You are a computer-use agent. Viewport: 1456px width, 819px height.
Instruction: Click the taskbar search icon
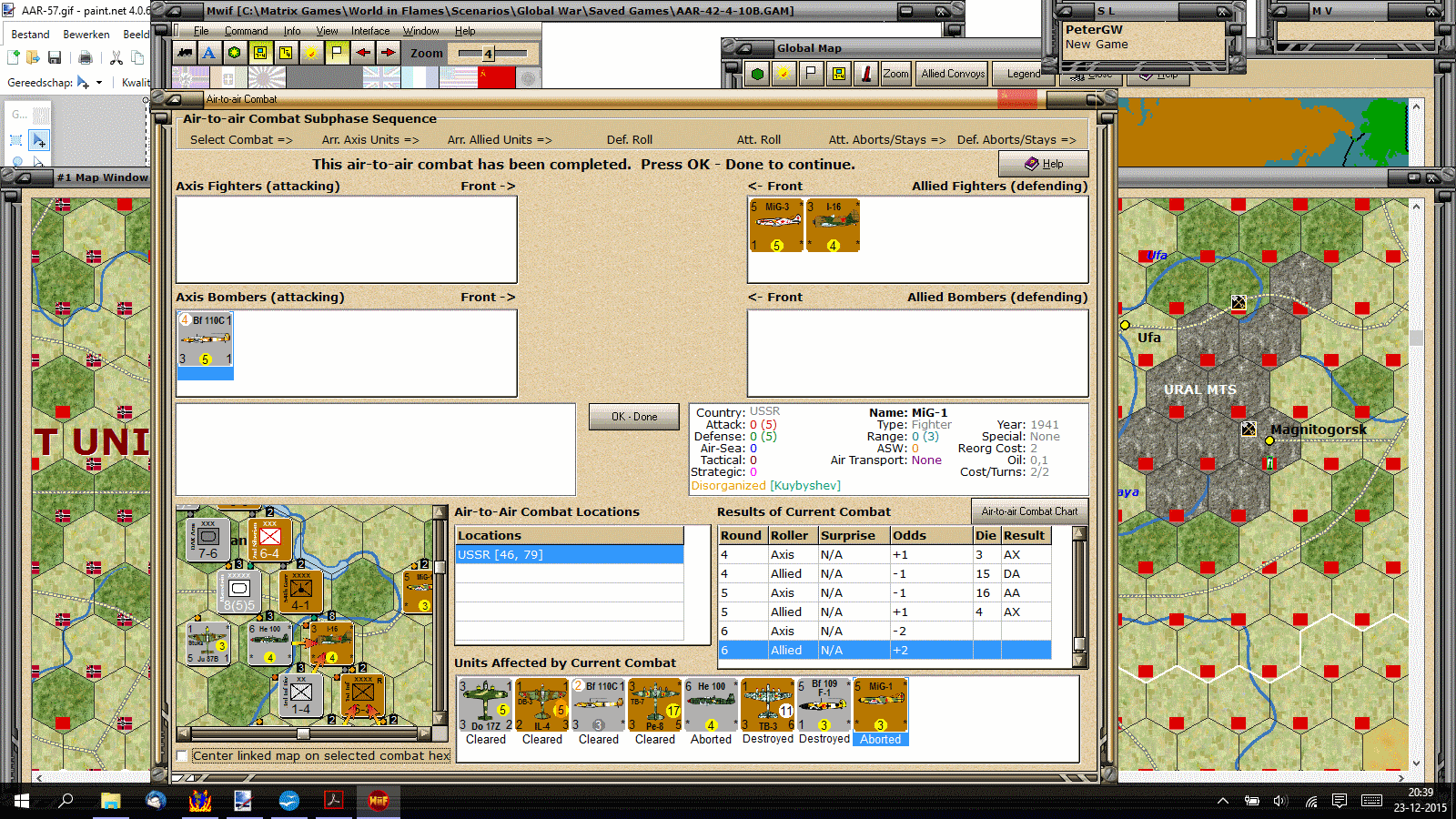[x=66, y=801]
